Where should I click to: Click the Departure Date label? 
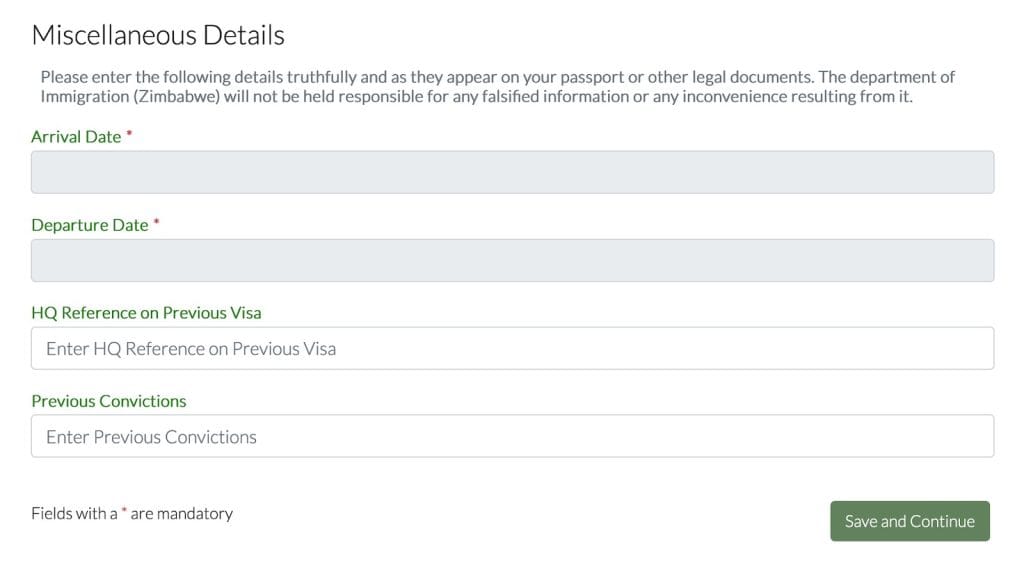[x=90, y=225]
